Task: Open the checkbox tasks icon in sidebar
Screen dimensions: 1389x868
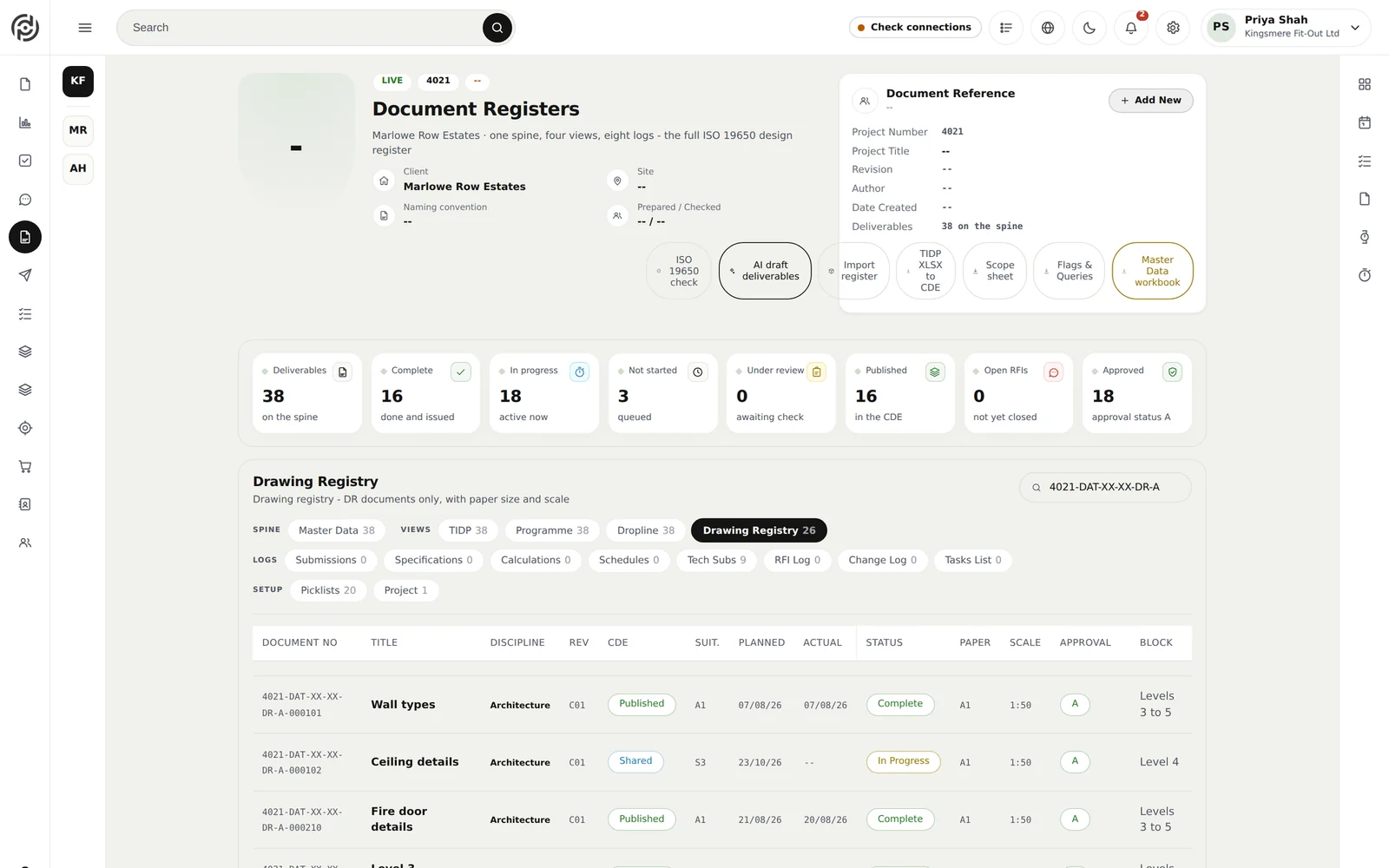Action: coord(25,161)
